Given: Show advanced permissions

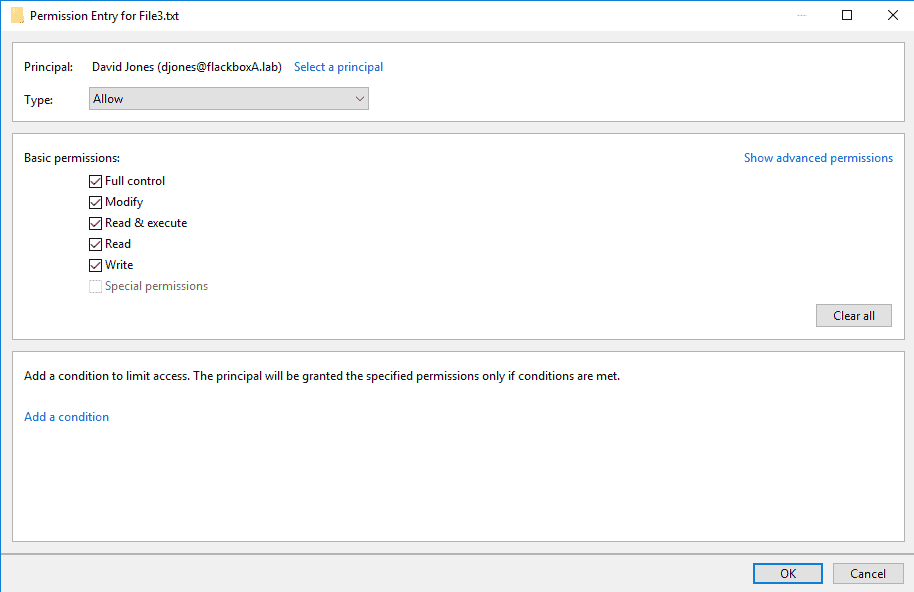Looking at the screenshot, I should click(818, 158).
